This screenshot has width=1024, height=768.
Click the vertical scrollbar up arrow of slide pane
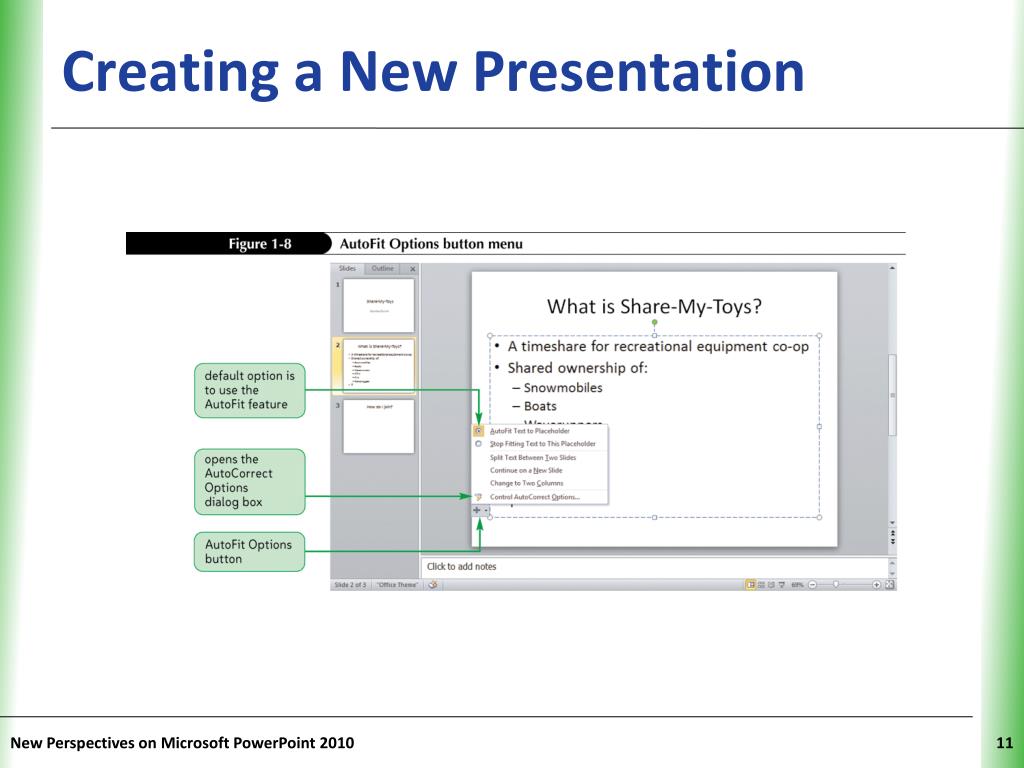[x=892, y=268]
